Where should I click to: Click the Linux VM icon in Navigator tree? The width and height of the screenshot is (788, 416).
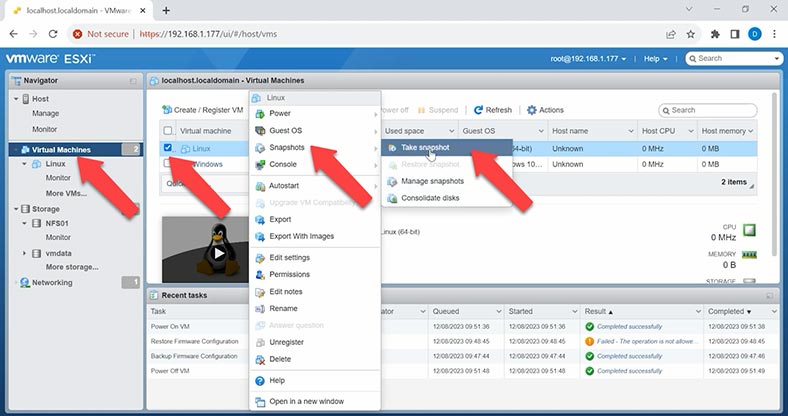pos(37,164)
